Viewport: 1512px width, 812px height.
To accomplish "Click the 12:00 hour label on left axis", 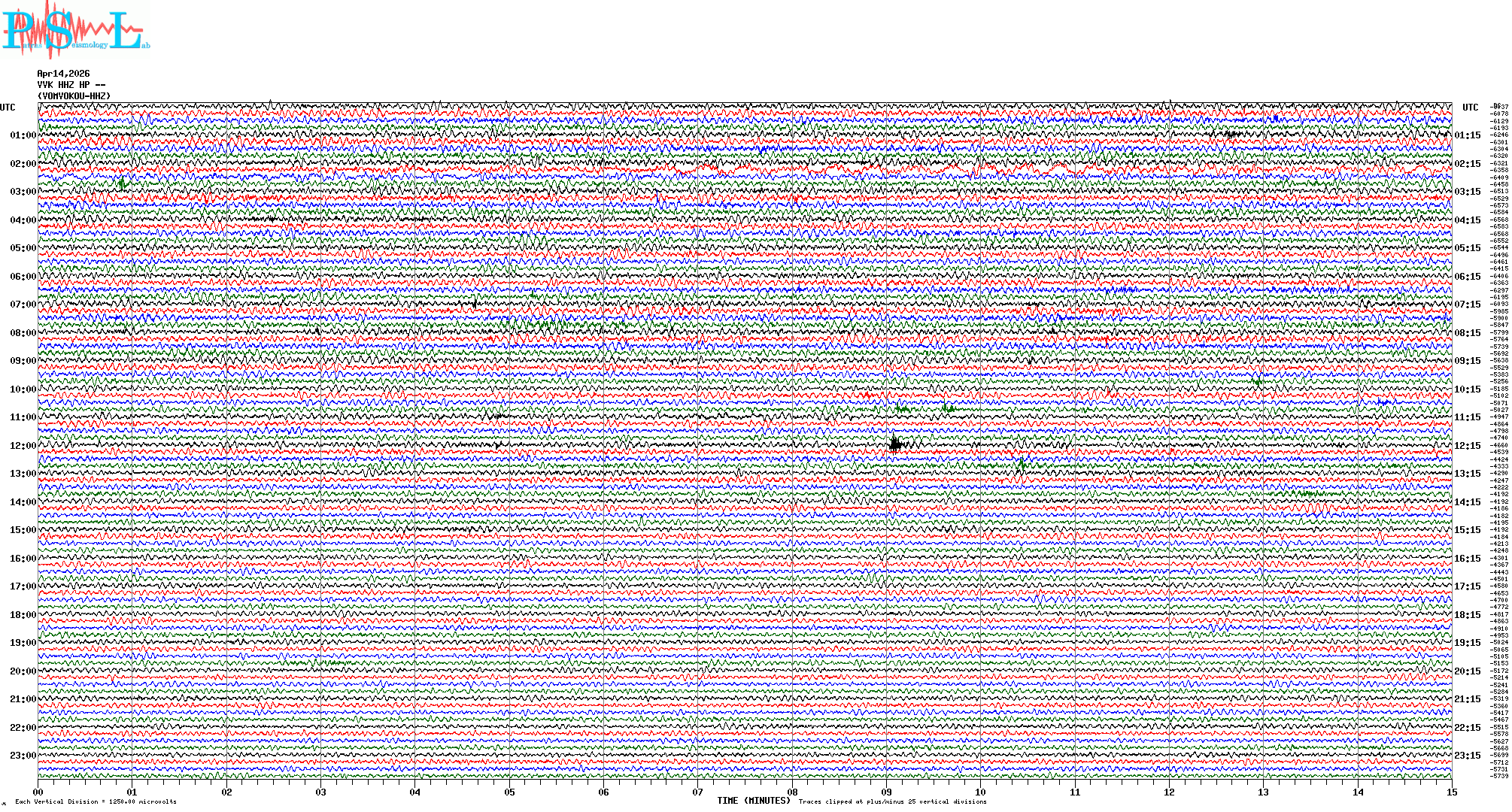I will click(23, 446).
